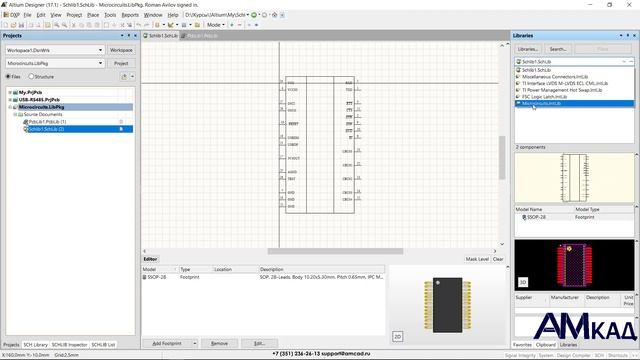Click the Add Footprint button

pyautogui.click(x=167, y=344)
